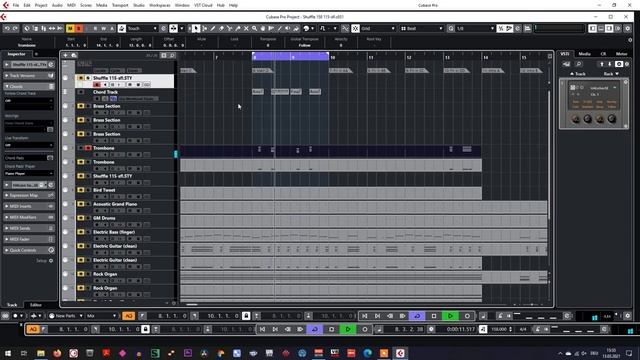Click Play in lower transport bar
Image resolution: width=640 pixels, height=360 pixels.
click(x=348, y=329)
